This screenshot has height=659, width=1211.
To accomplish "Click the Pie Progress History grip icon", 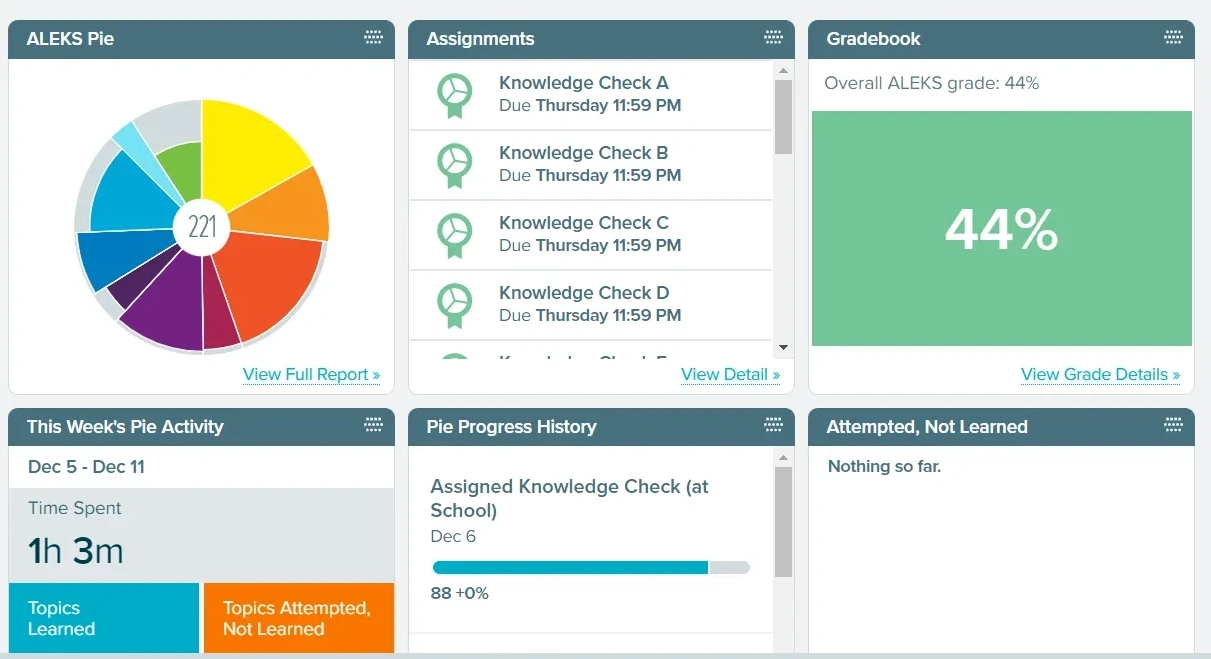I will tap(773, 425).
